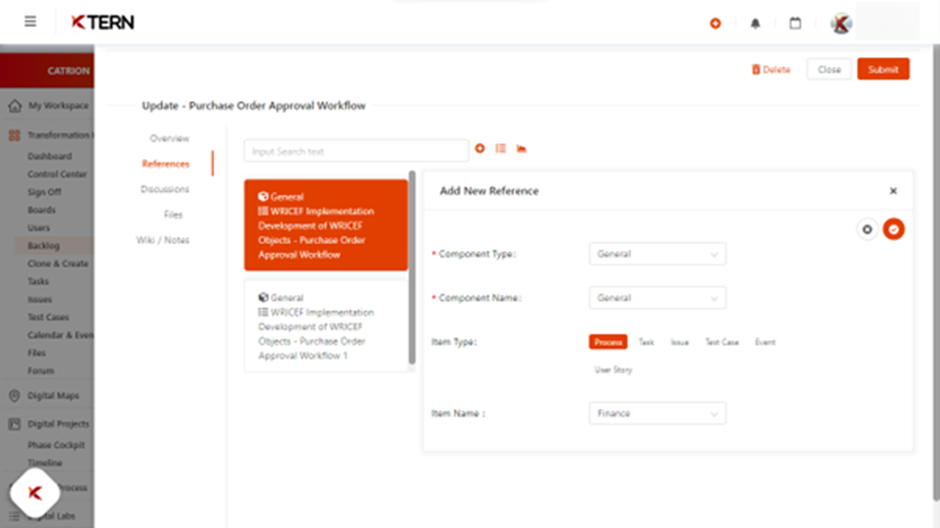This screenshot has height=528, width=940.
Task: Select Issue item type
Action: 679,342
